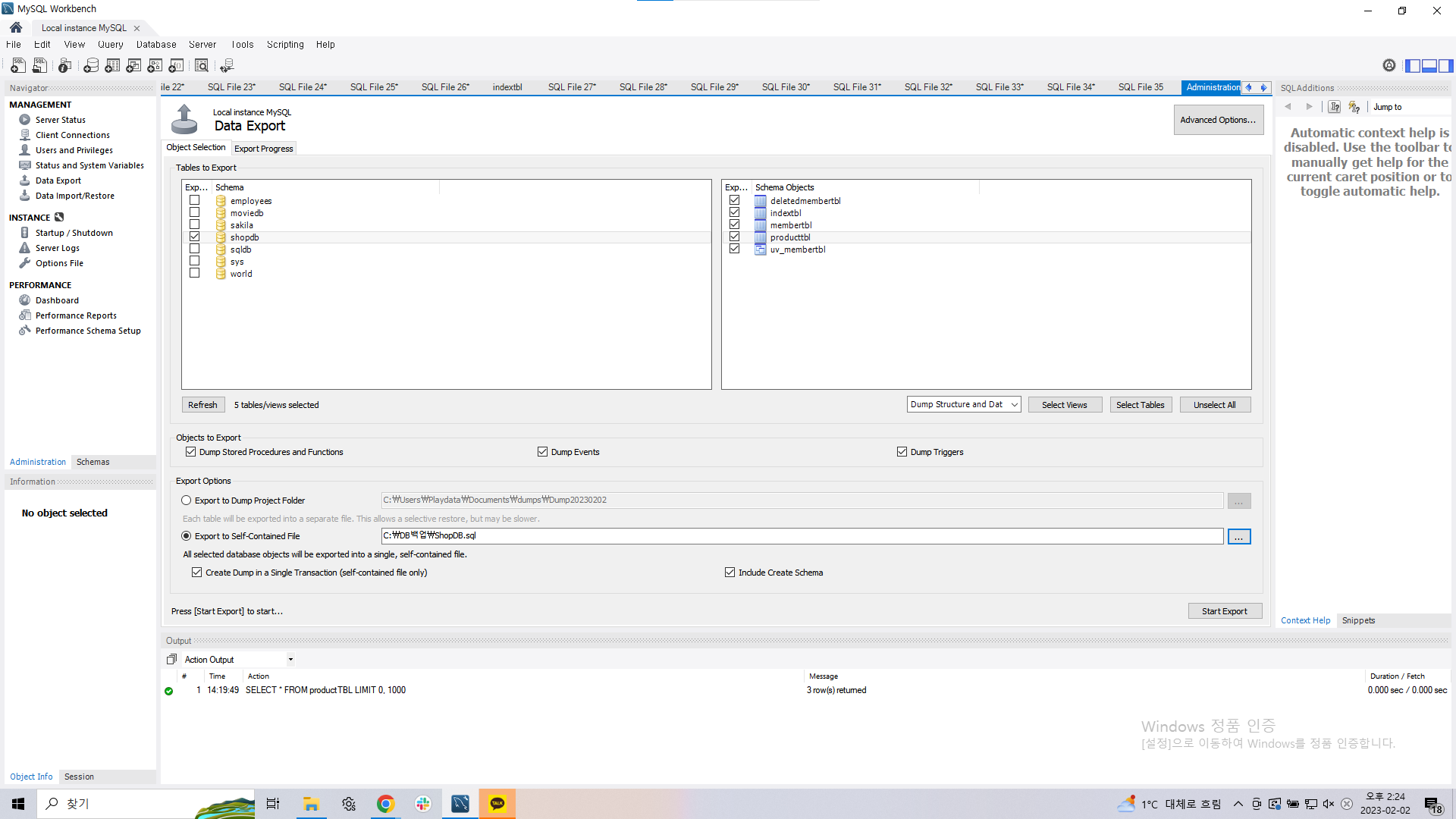Open the Scripting menu
The height and width of the screenshot is (819, 1456).
(285, 45)
